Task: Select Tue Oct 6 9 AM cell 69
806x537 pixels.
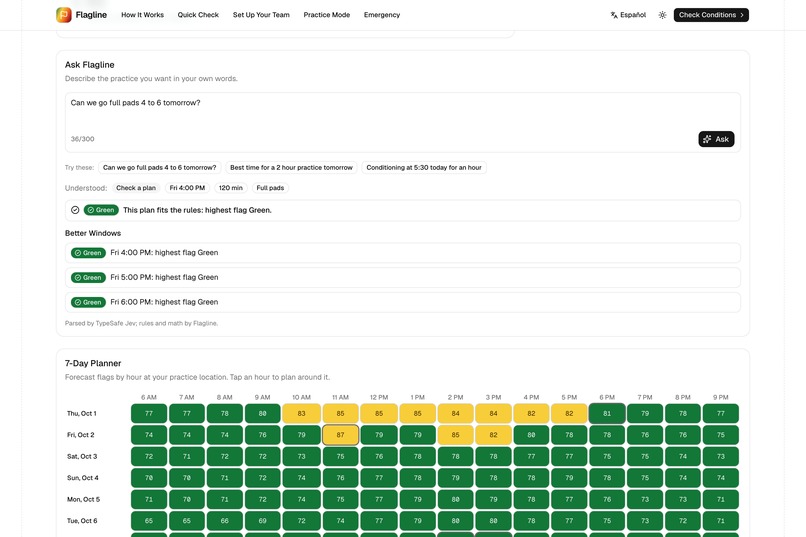Action: [x=263, y=521]
